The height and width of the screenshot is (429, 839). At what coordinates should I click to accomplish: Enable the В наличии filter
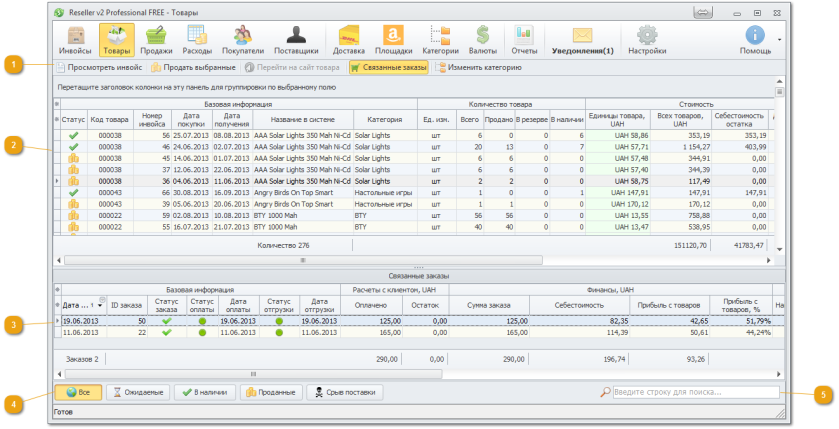pos(203,393)
